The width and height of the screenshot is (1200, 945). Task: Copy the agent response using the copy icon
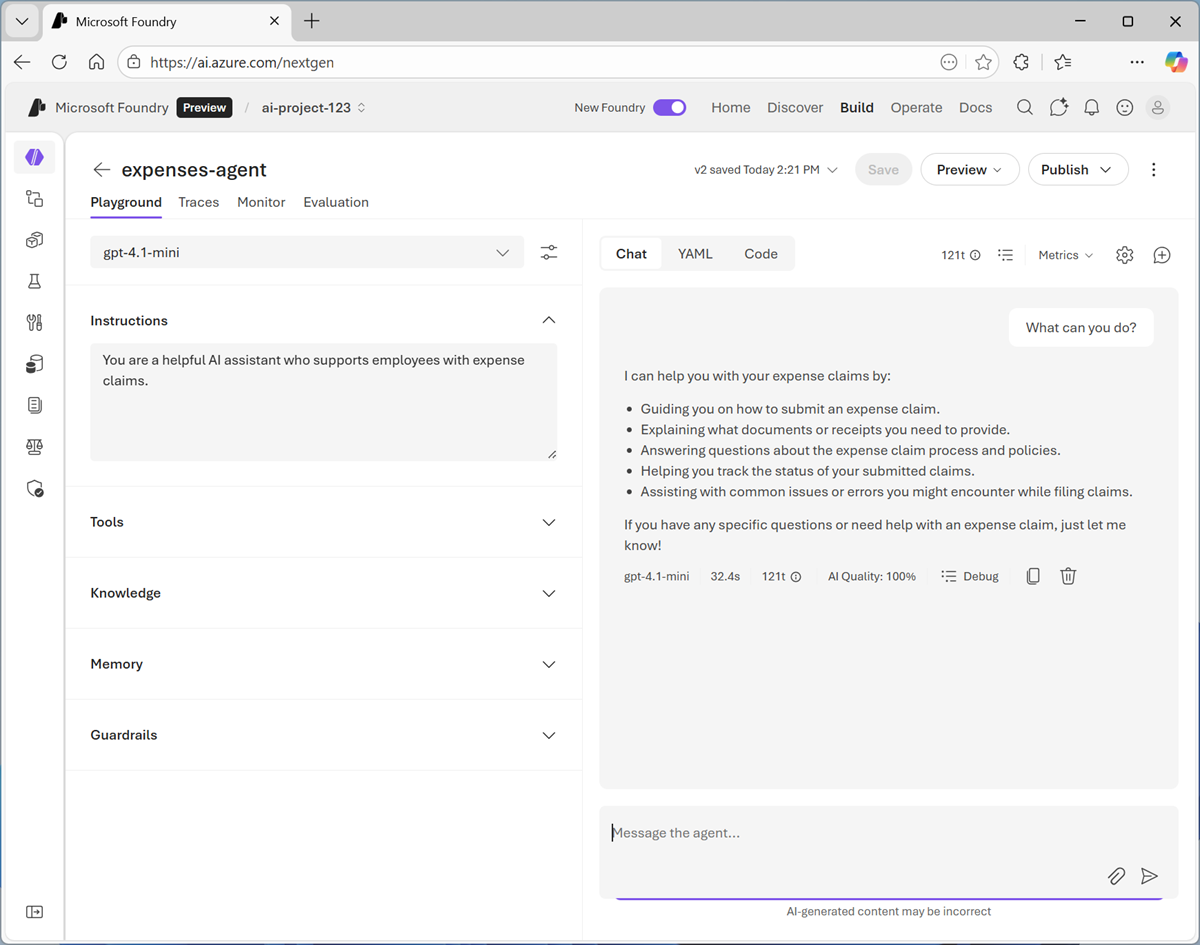point(1032,576)
